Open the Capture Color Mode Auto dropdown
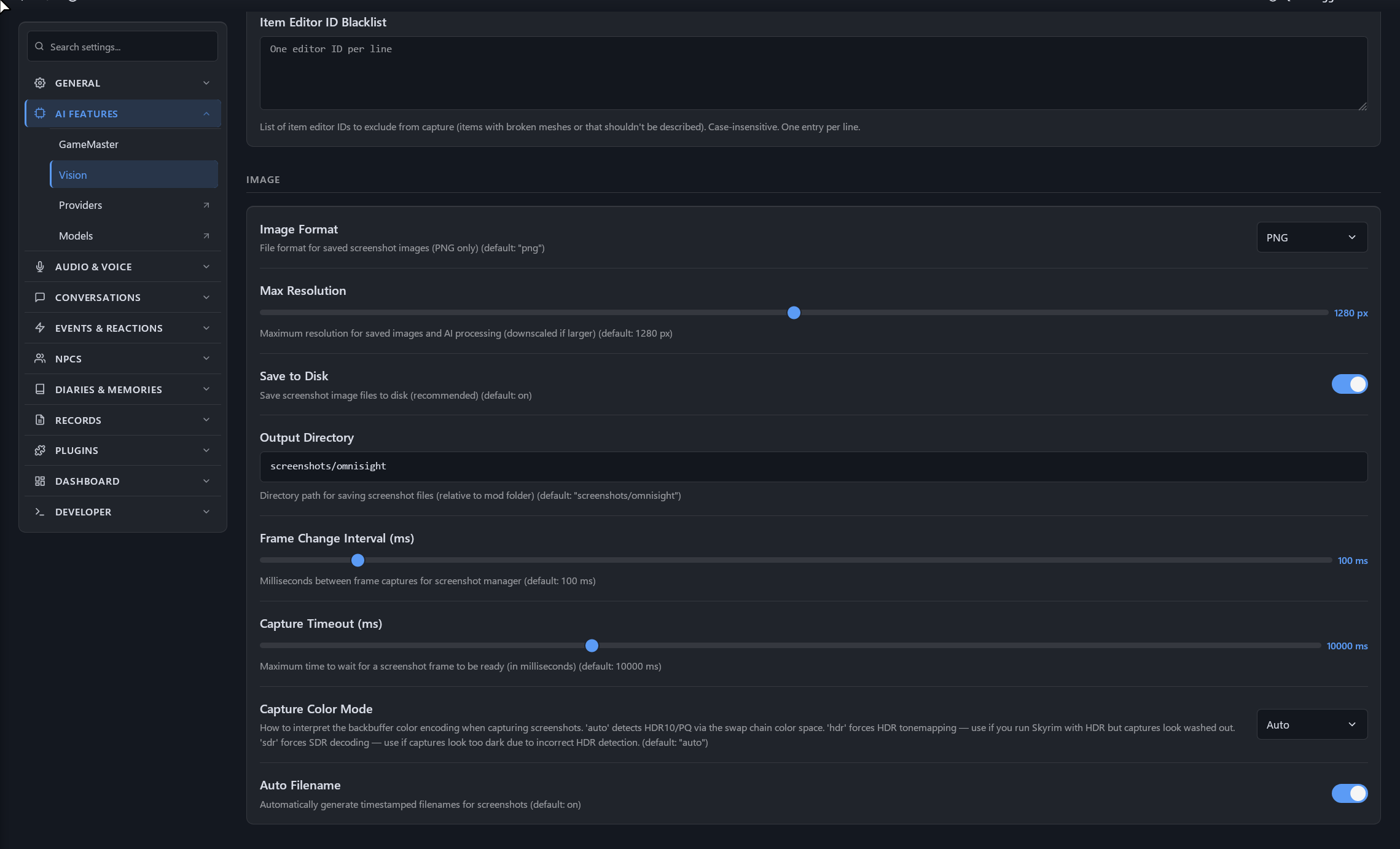 [1312, 724]
